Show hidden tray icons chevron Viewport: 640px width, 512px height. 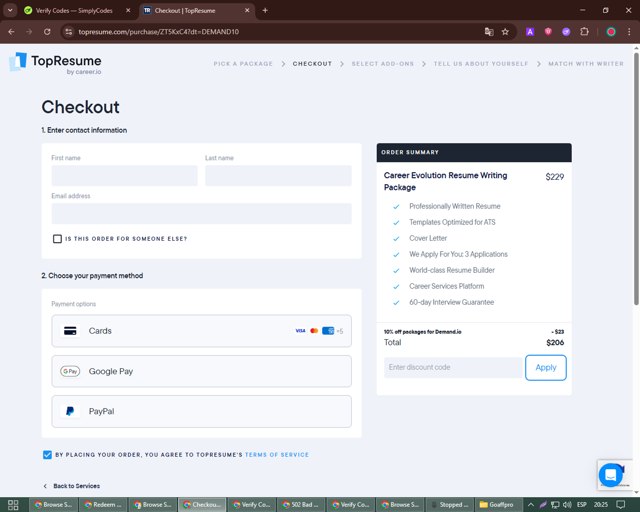pos(531,505)
